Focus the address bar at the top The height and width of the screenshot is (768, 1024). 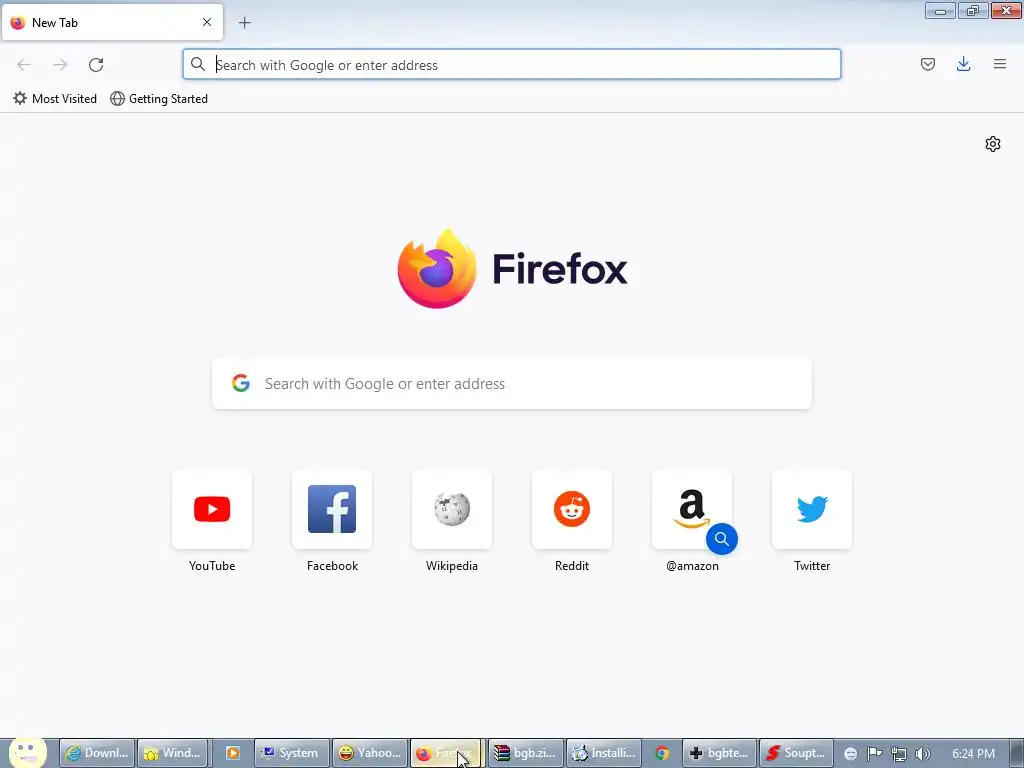pos(511,65)
